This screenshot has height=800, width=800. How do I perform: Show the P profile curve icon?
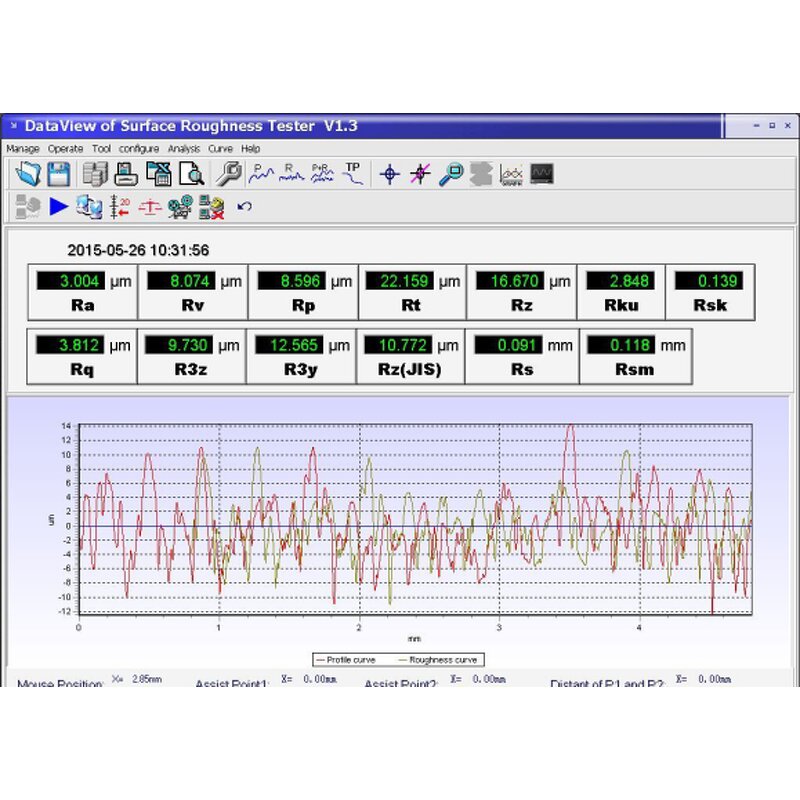[261, 174]
